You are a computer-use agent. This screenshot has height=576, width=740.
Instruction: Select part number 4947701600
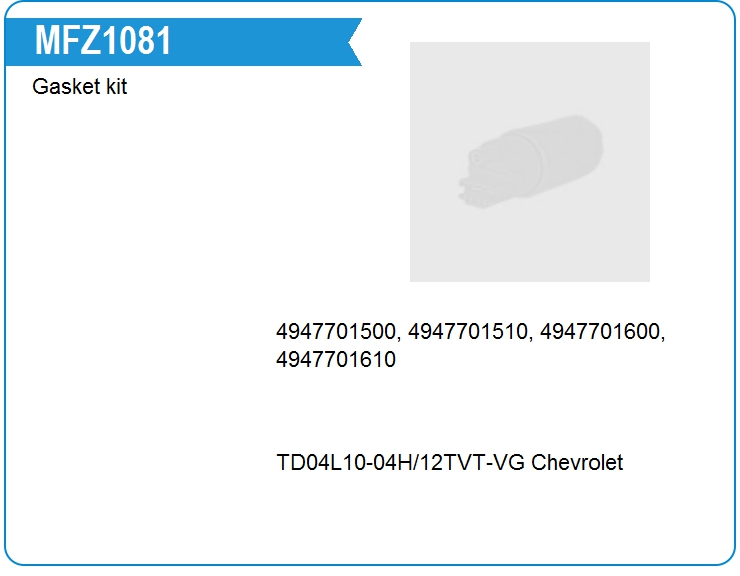point(600,331)
